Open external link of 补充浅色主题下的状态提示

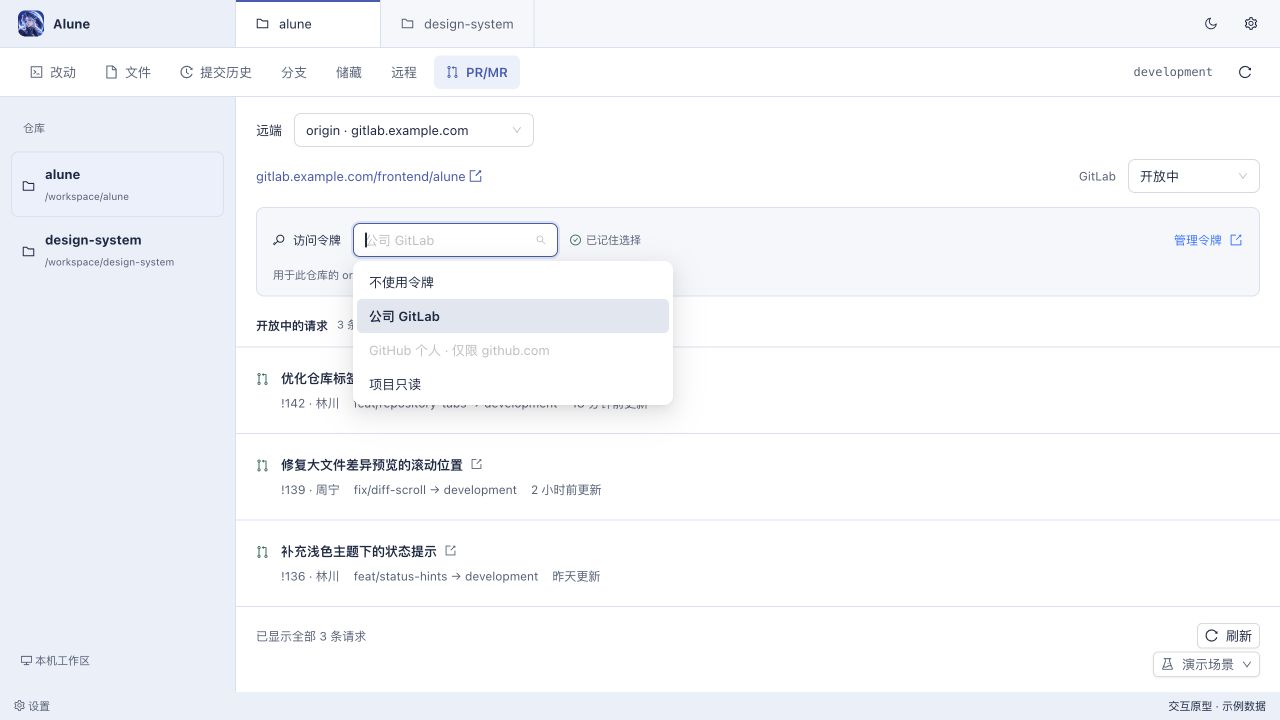pos(450,551)
